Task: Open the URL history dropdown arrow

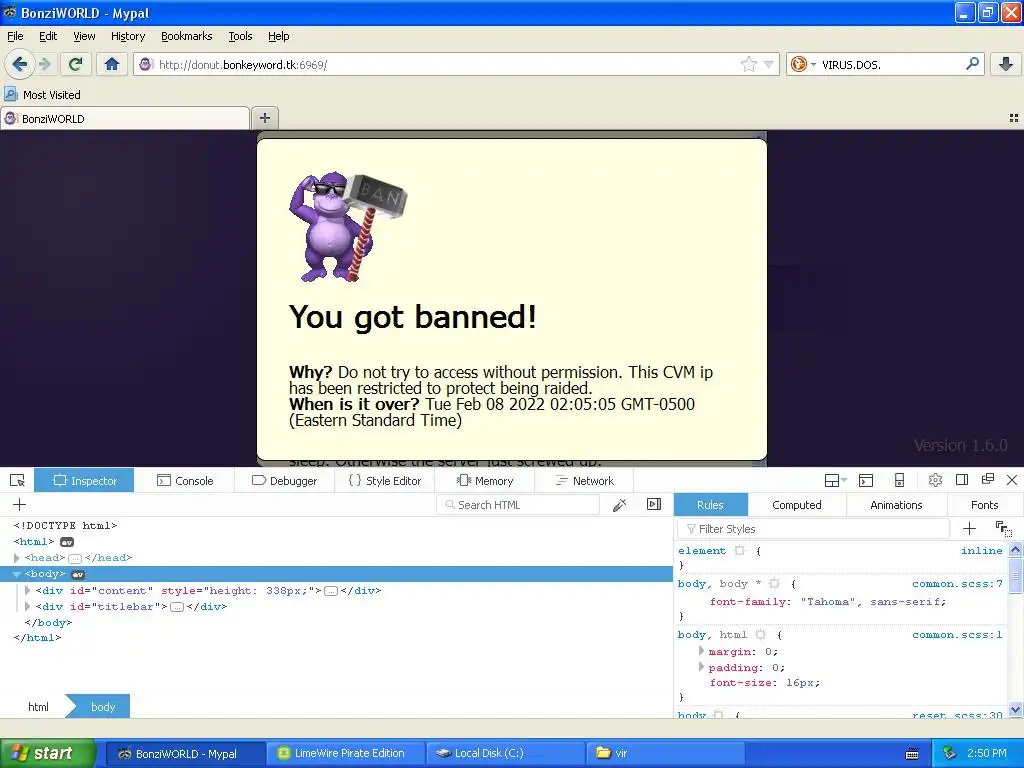Action: coord(769,64)
